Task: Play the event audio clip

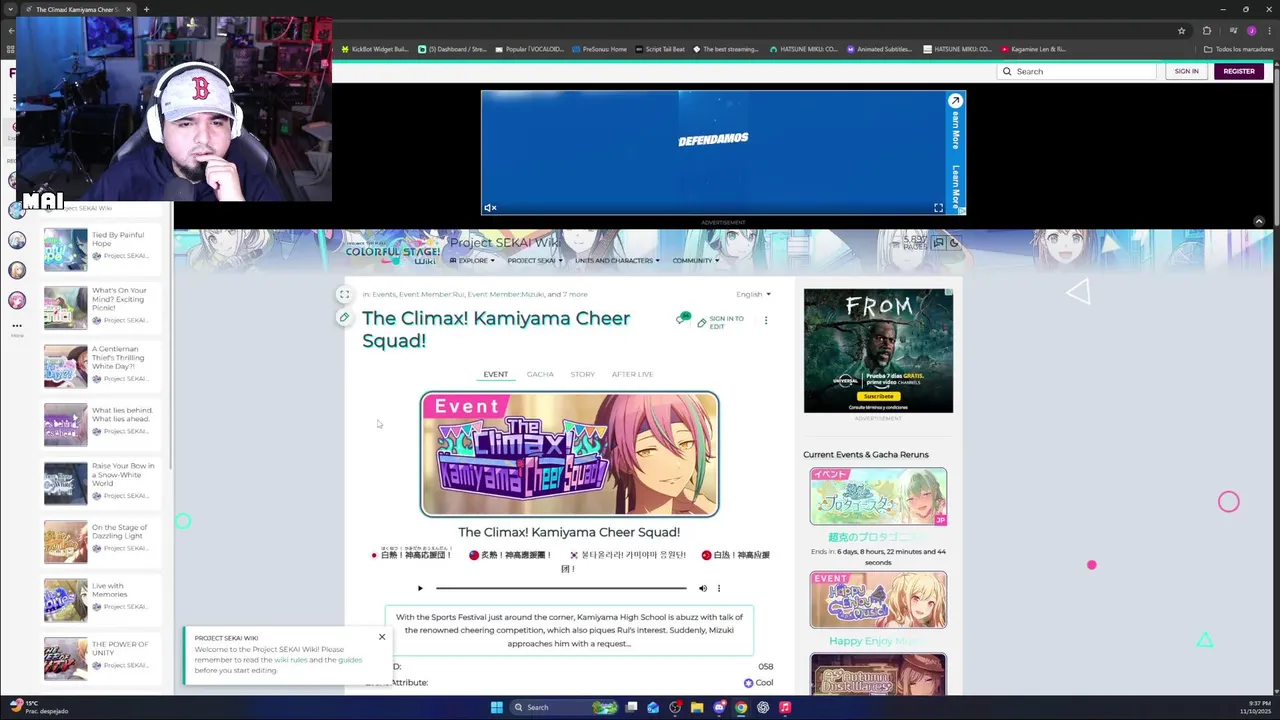Action: click(x=420, y=588)
